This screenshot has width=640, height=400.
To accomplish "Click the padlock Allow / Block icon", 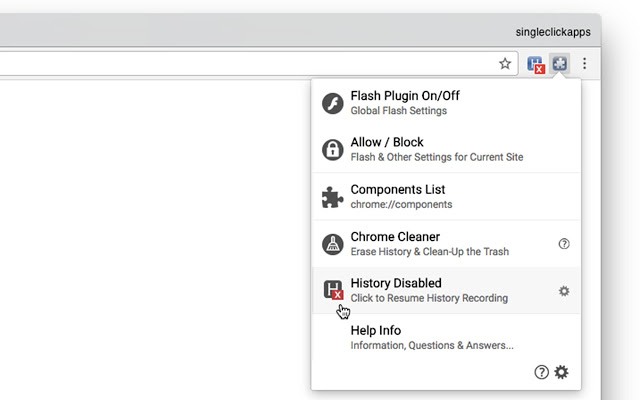I will [333, 150].
